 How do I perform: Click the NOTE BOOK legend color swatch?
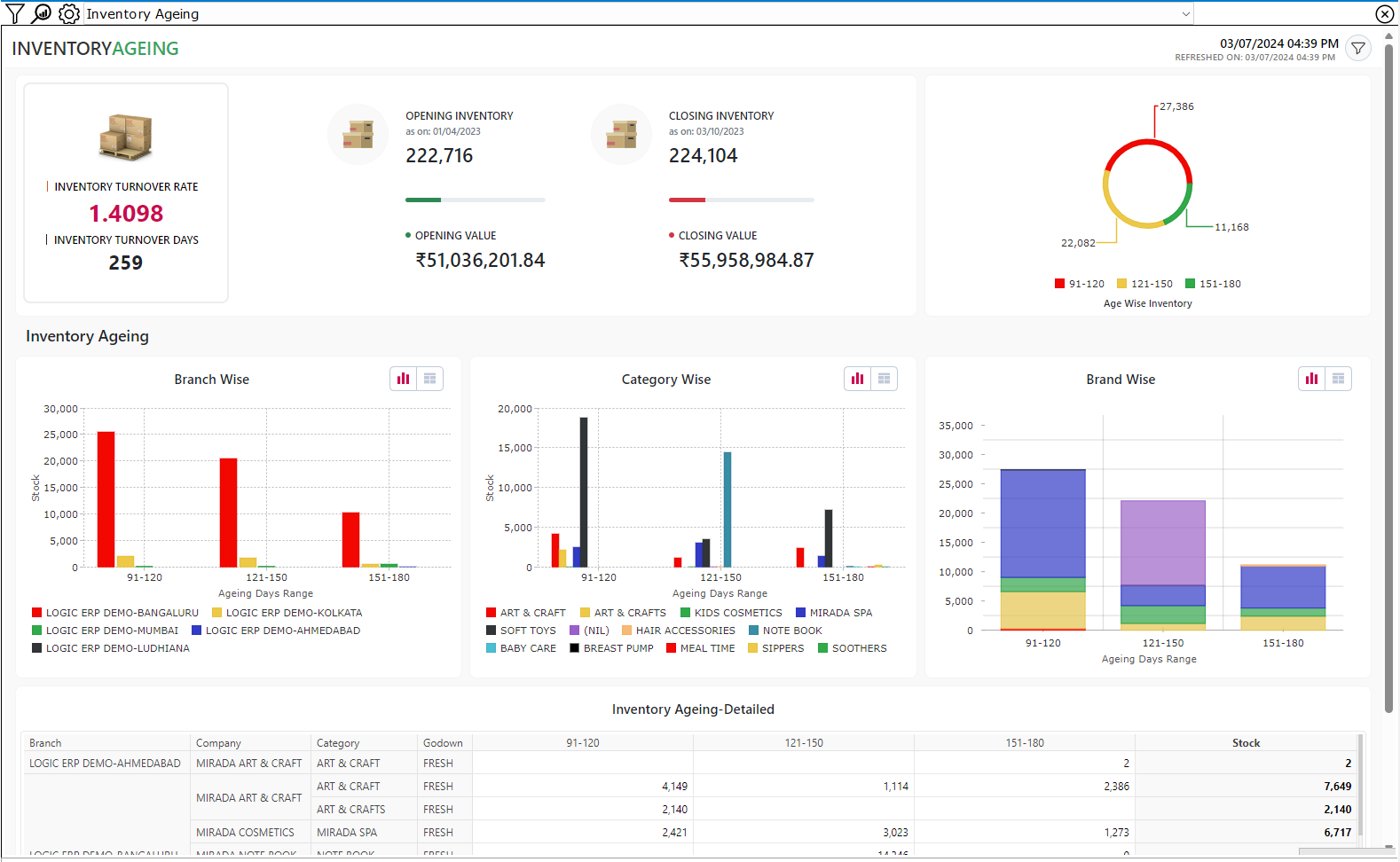754,631
